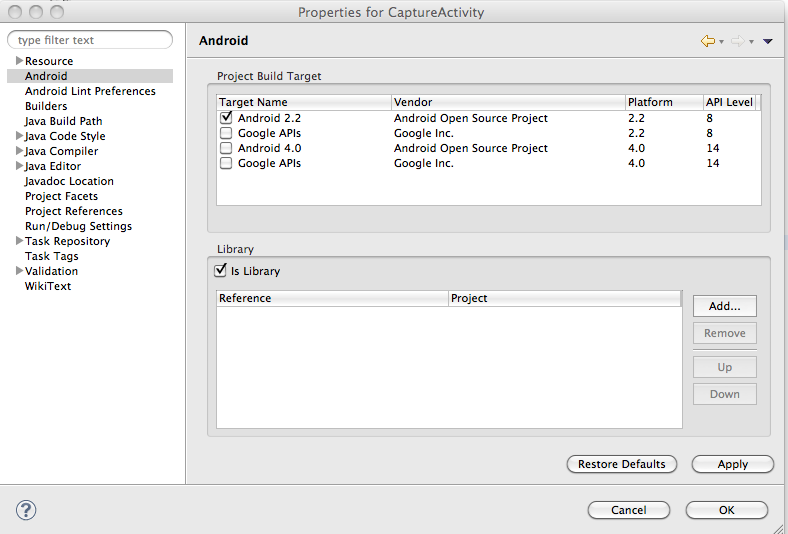Viewport: 788px width, 534px height.
Task: Expand the Java Code Style node
Action: [19, 136]
